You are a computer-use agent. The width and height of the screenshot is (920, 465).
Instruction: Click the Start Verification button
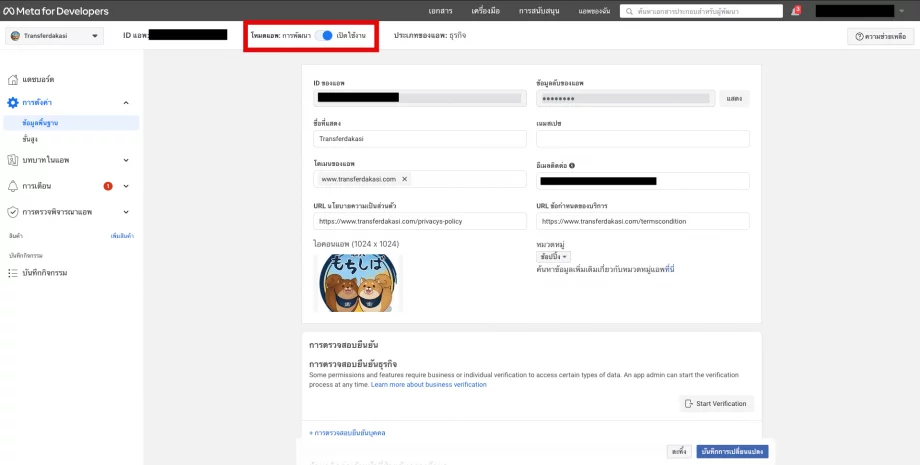pos(716,403)
